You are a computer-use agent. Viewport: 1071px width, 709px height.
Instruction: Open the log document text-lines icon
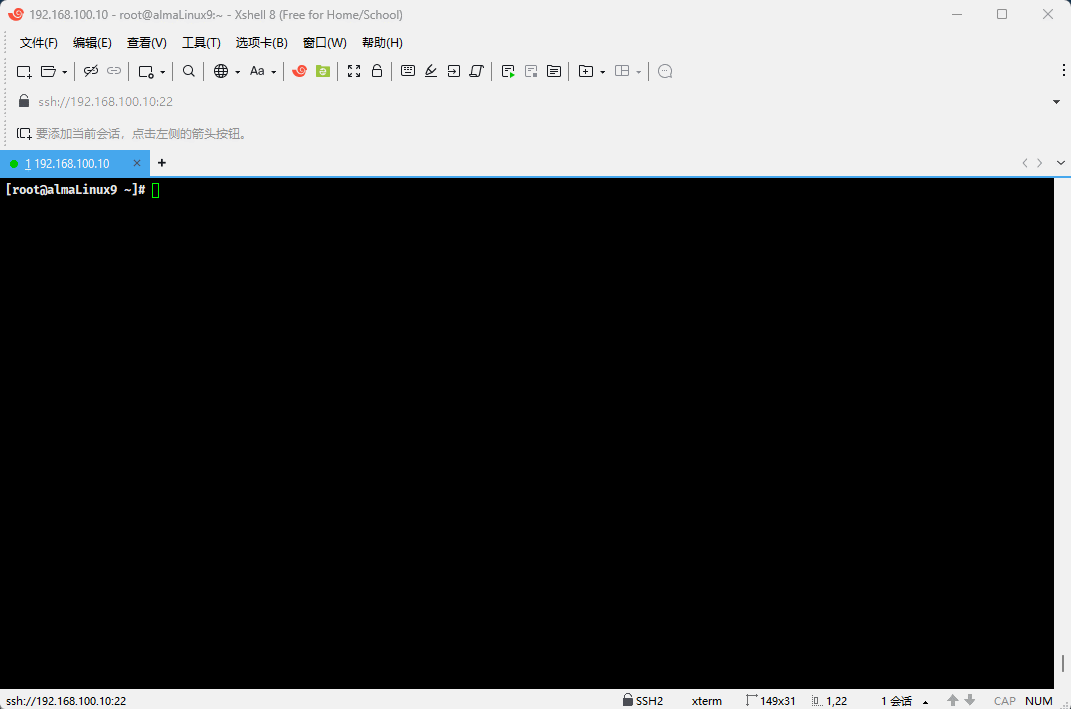[554, 71]
